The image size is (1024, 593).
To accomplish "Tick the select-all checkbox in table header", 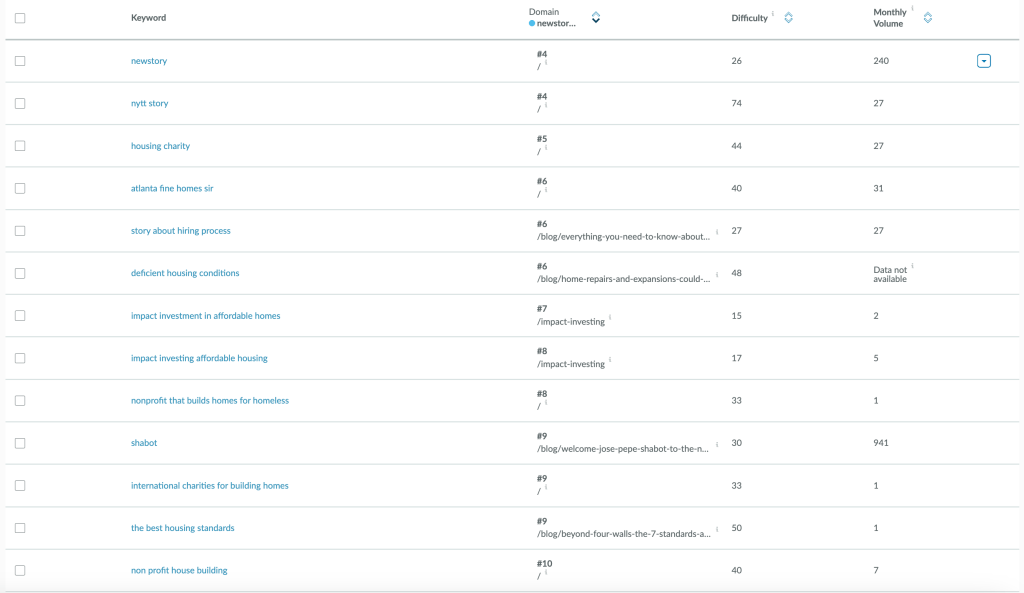I will tap(20, 18).
